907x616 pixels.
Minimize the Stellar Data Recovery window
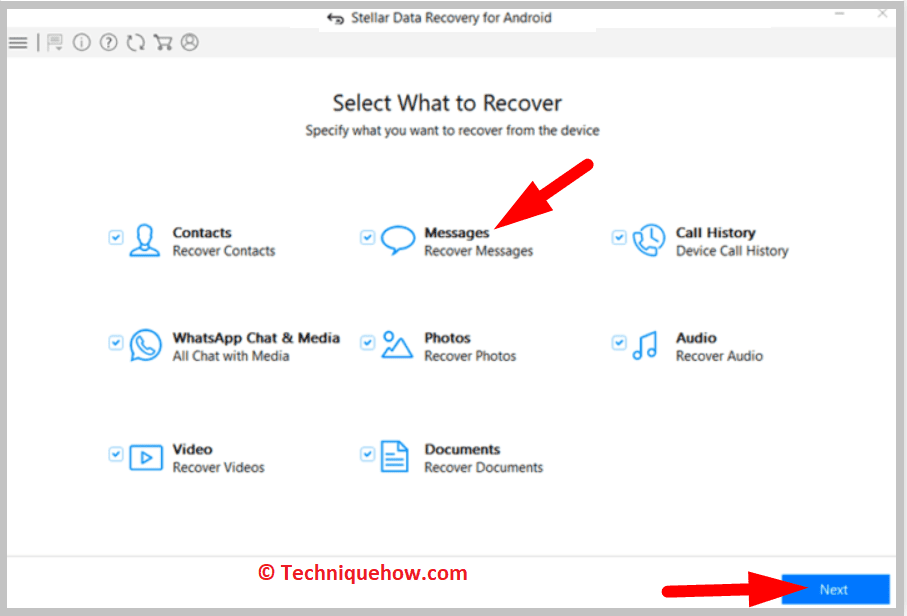[839, 13]
